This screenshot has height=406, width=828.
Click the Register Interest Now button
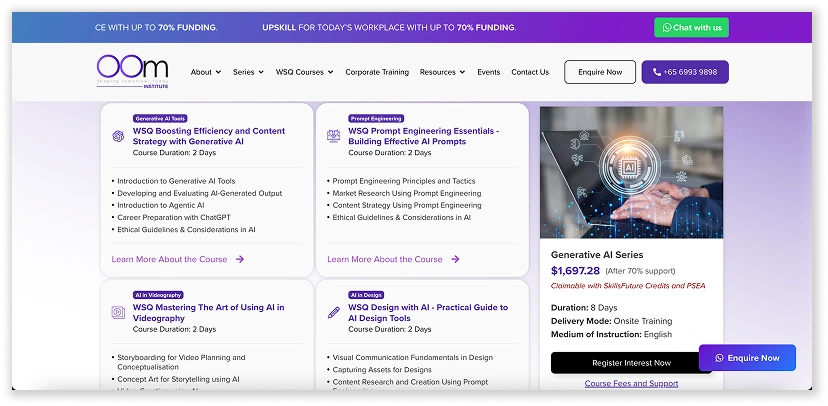pyautogui.click(x=631, y=363)
